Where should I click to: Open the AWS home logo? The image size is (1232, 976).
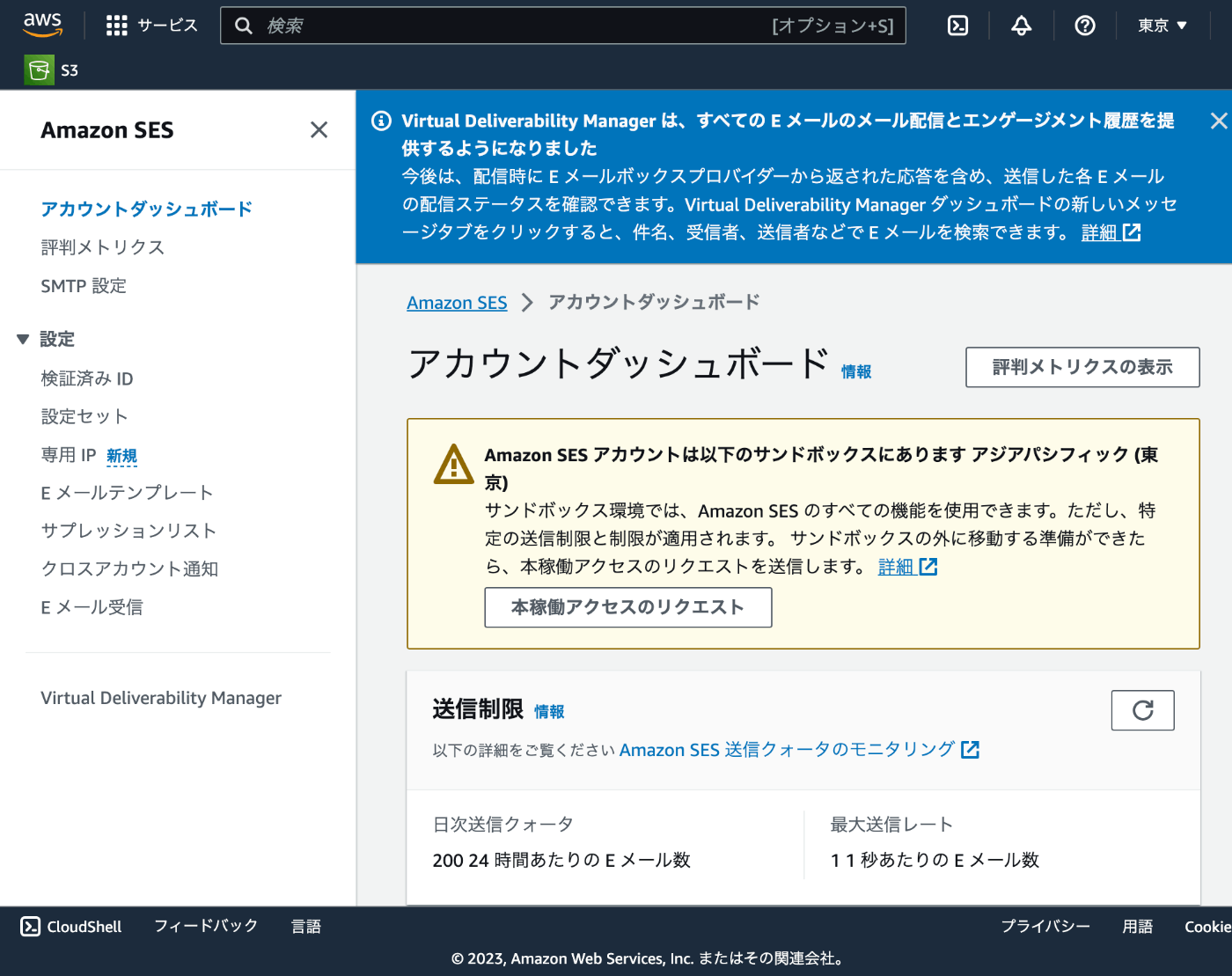[x=42, y=26]
